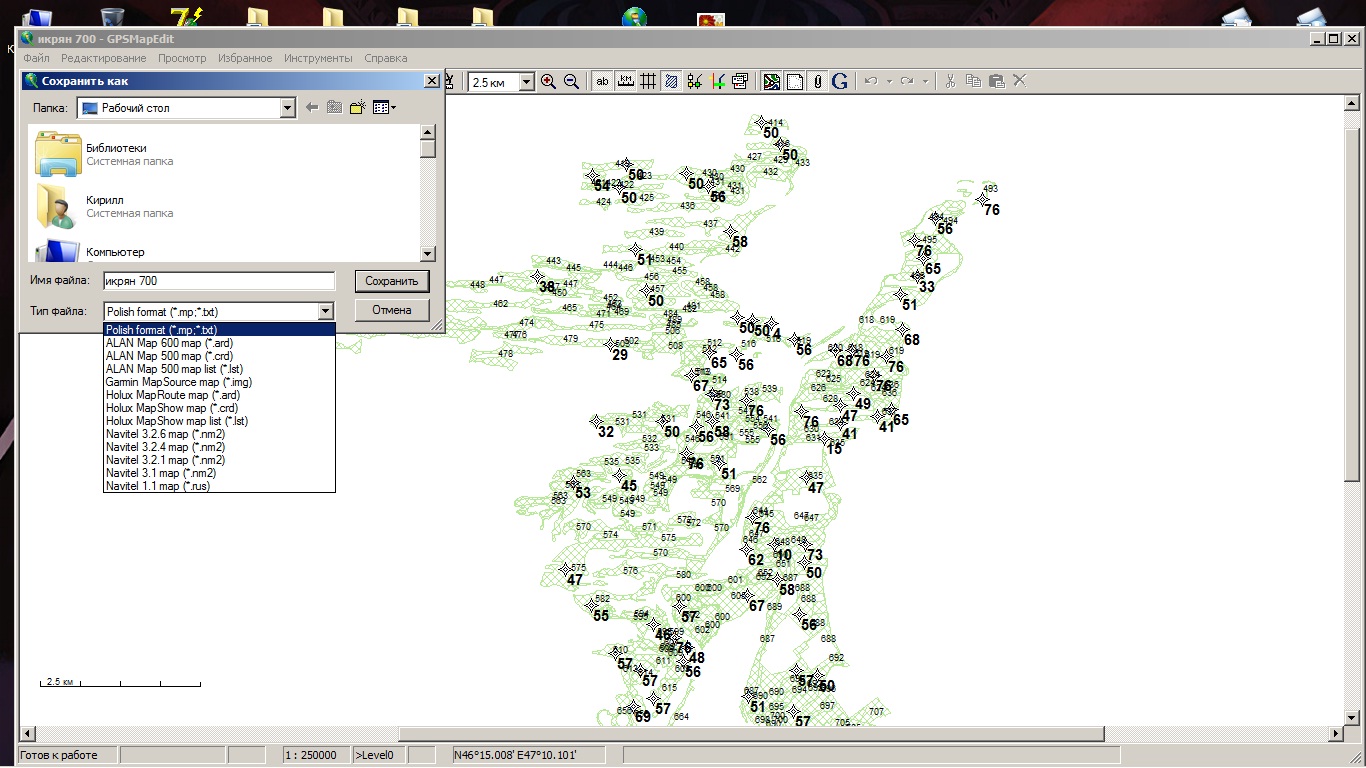This screenshot has height=768, width=1366.
Task: Click the zoom in magnifier icon
Action: 548,82
